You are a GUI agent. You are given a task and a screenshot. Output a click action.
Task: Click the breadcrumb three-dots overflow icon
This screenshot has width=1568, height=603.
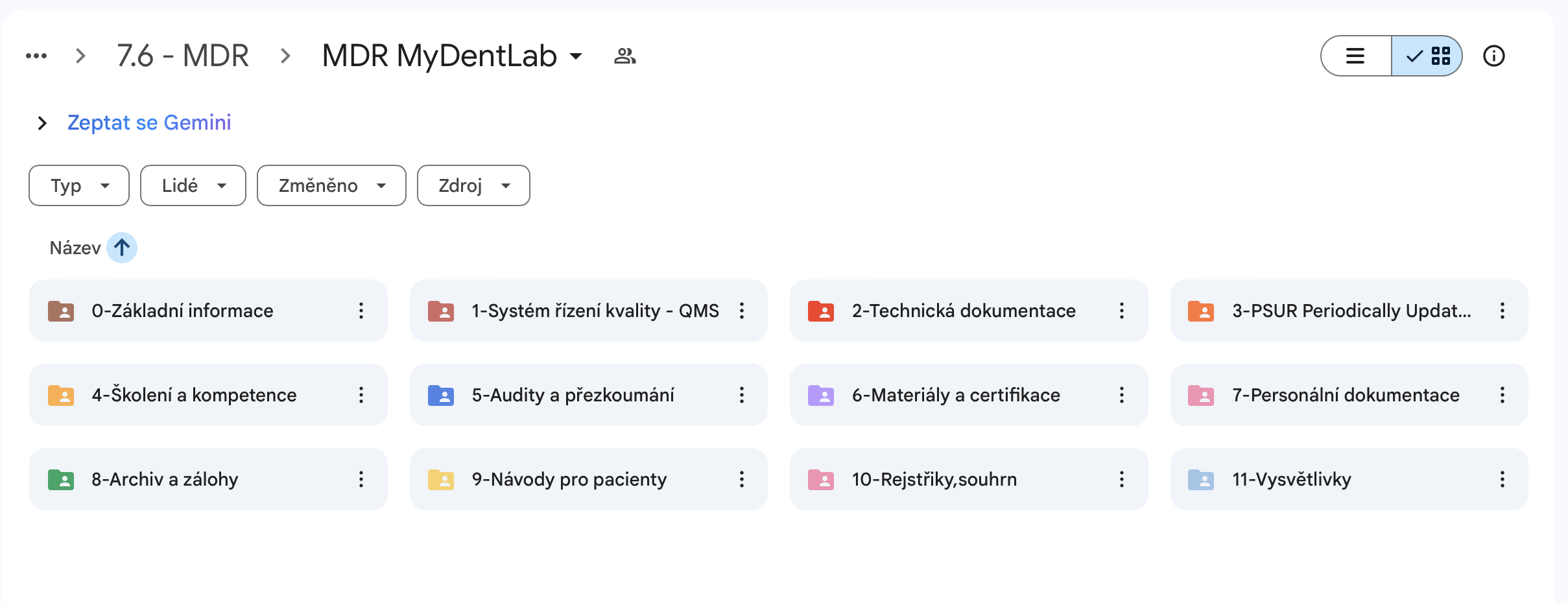36,56
